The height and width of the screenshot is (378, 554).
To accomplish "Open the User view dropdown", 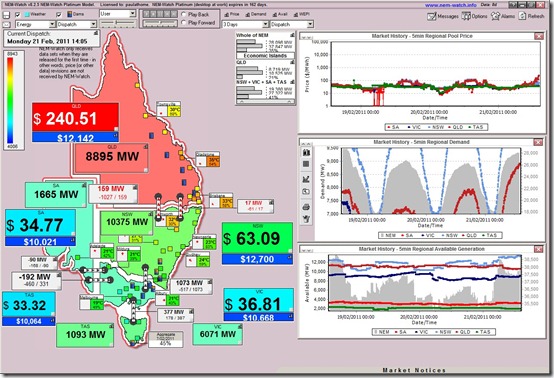I will click(118, 14).
